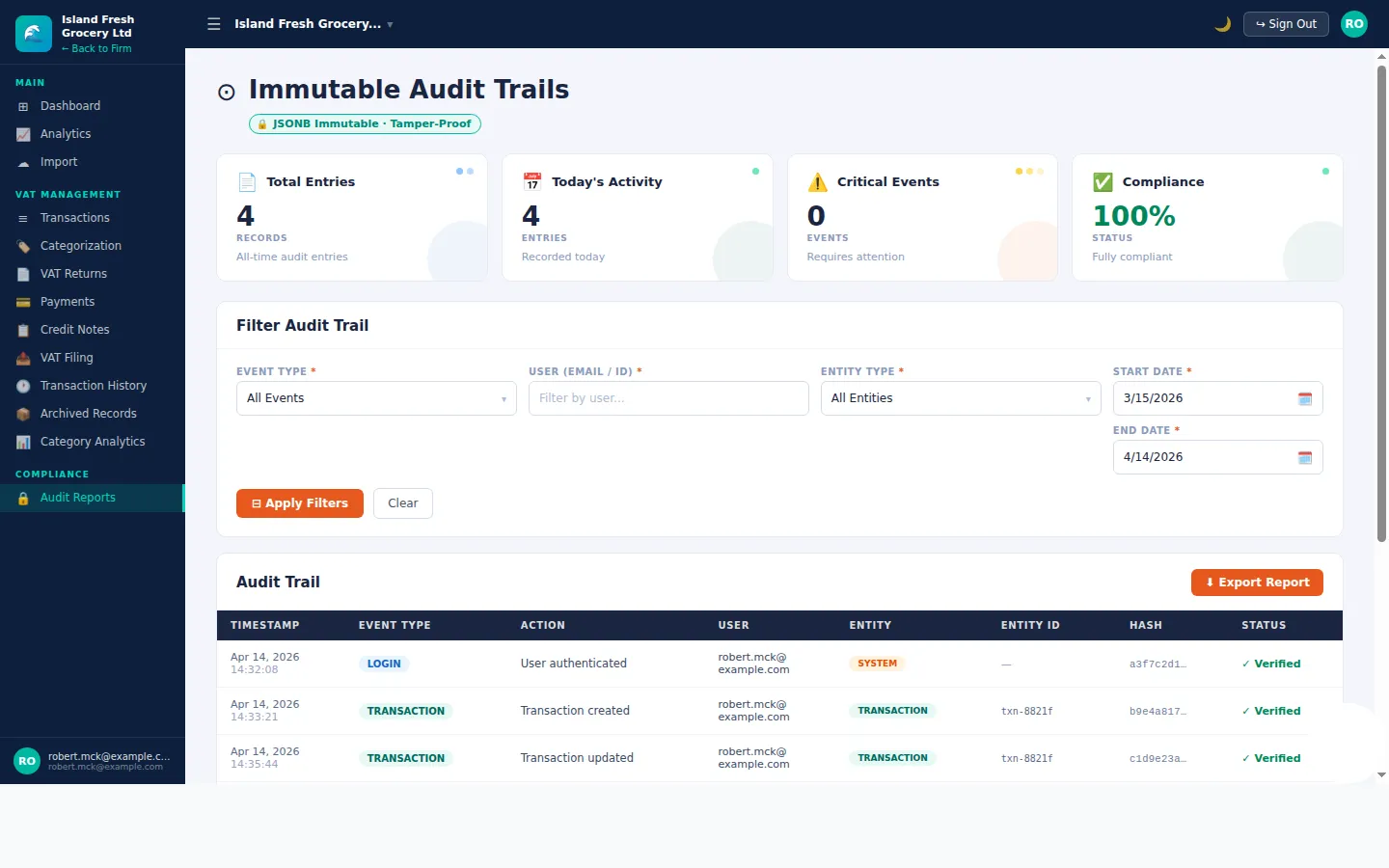Image resolution: width=1389 pixels, height=868 pixels.
Task: Click Export Report button
Action: click(x=1257, y=583)
